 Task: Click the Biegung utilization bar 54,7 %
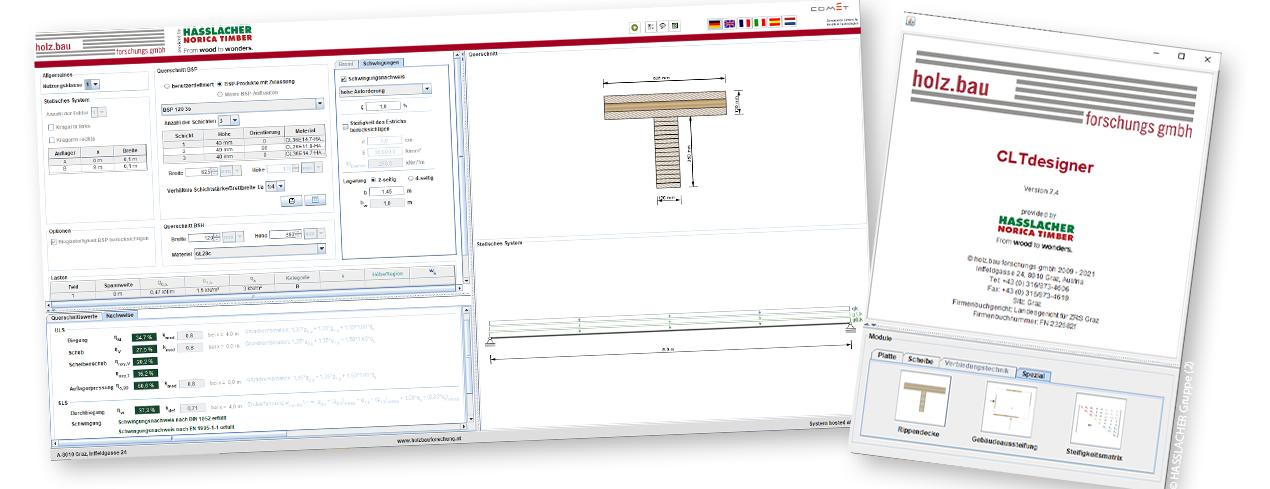[x=144, y=337]
